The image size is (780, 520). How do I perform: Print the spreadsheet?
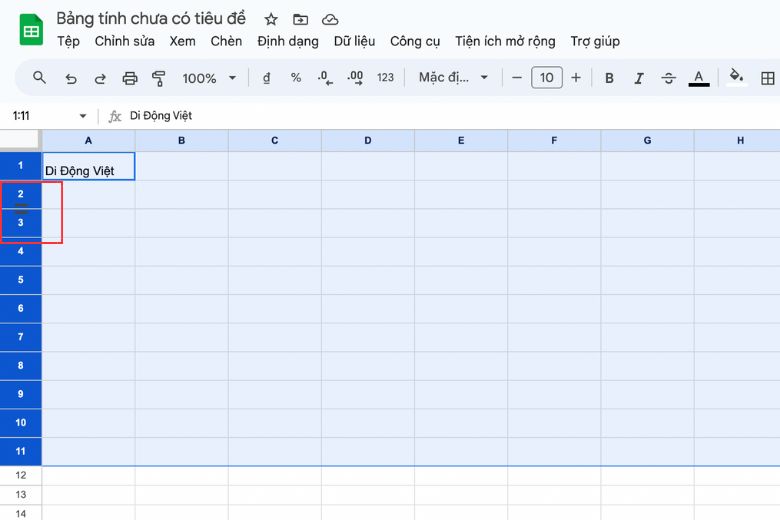pos(130,78)
